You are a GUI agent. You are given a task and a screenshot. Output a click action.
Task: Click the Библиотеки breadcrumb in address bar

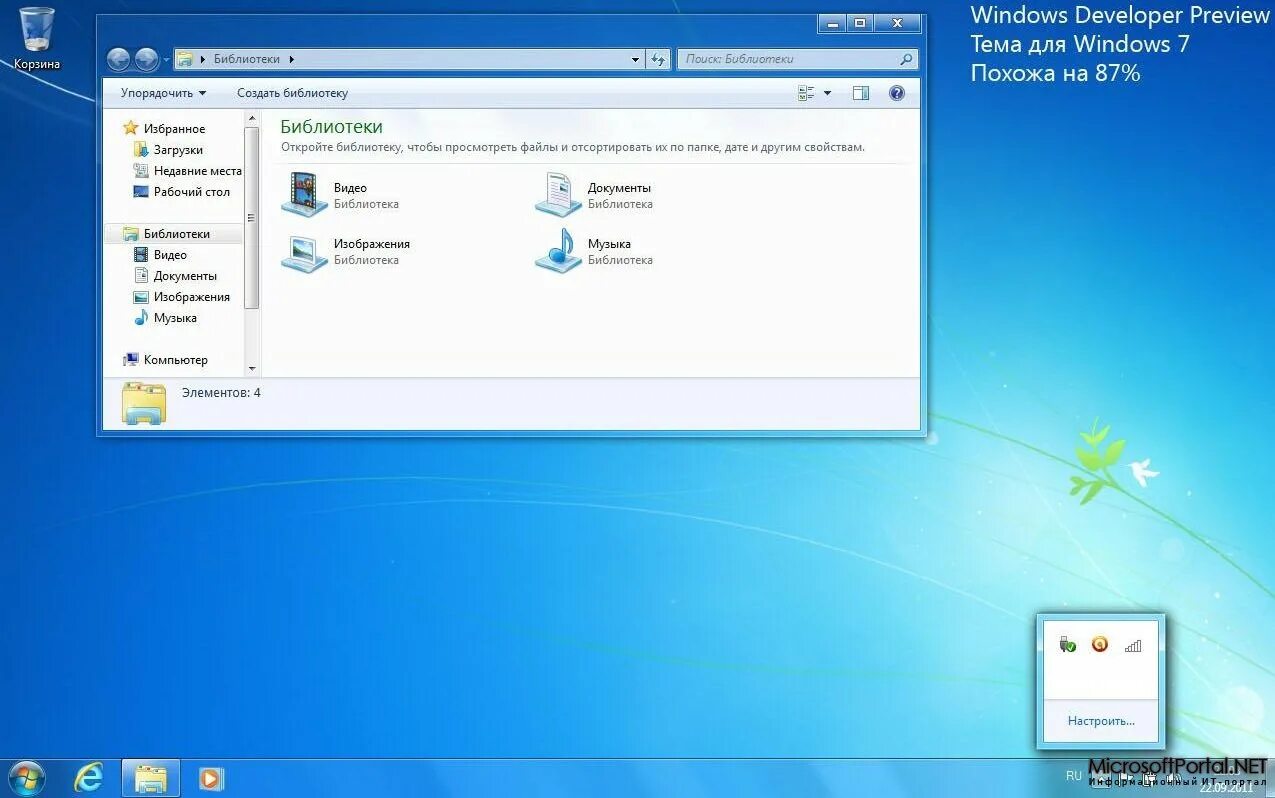[x=247, y=59]
